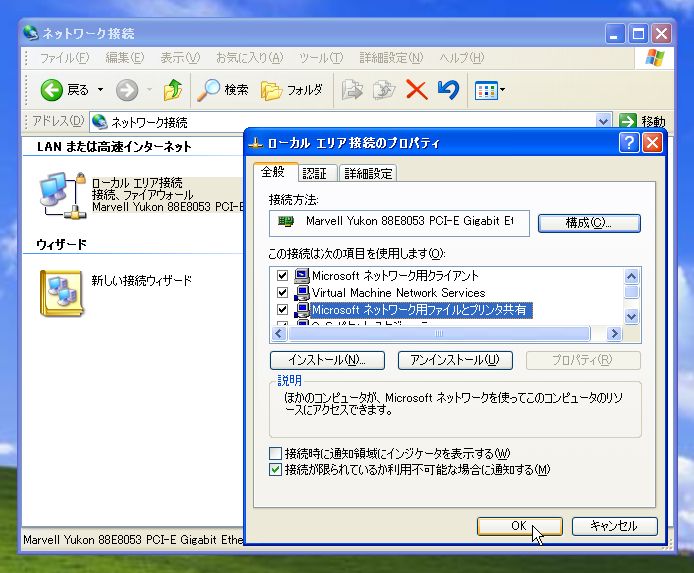
Task: Click the 検索 (Search) magnifier toolbar button
Action: point(223,90)
